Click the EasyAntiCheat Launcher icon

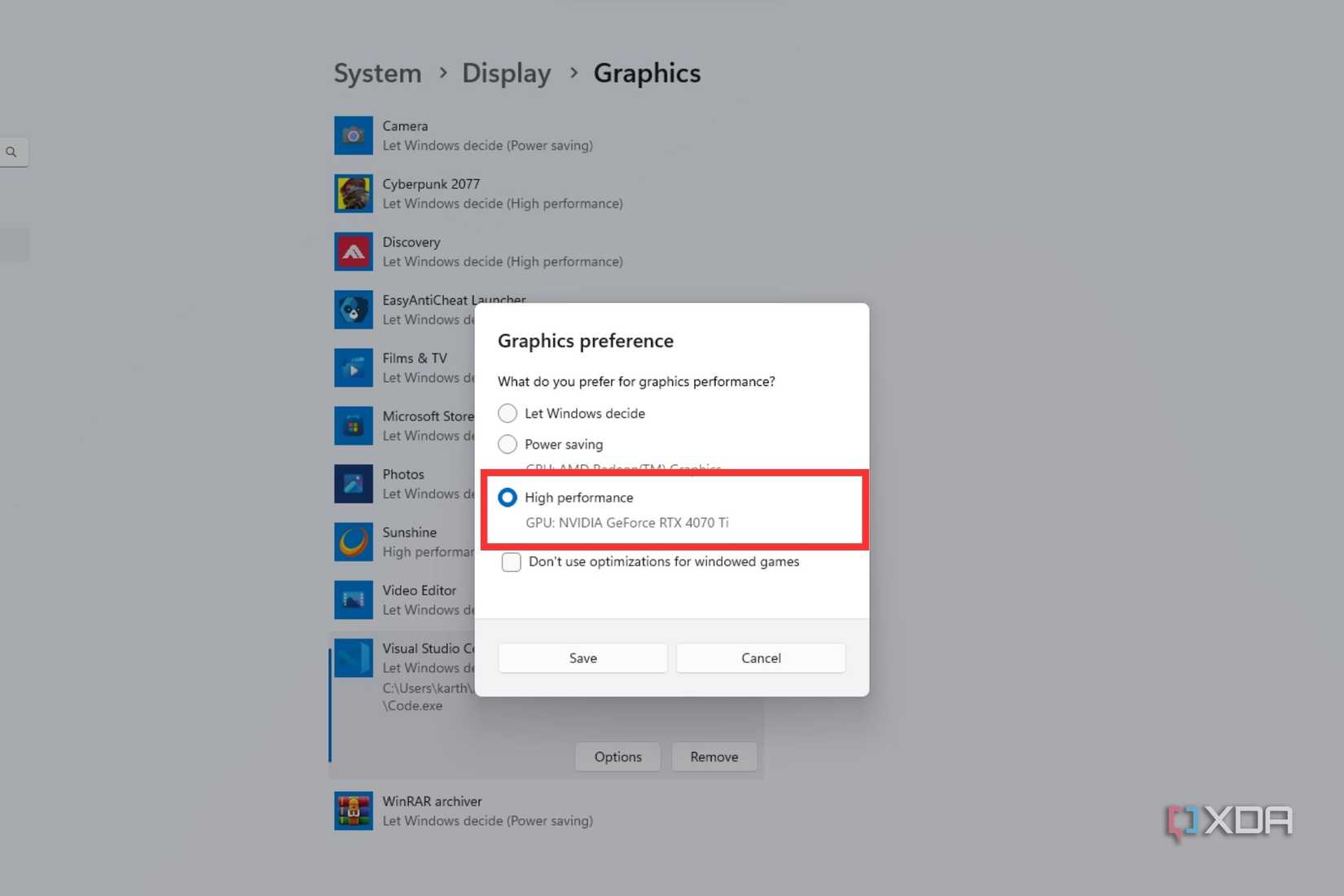(x=353, y=310)
